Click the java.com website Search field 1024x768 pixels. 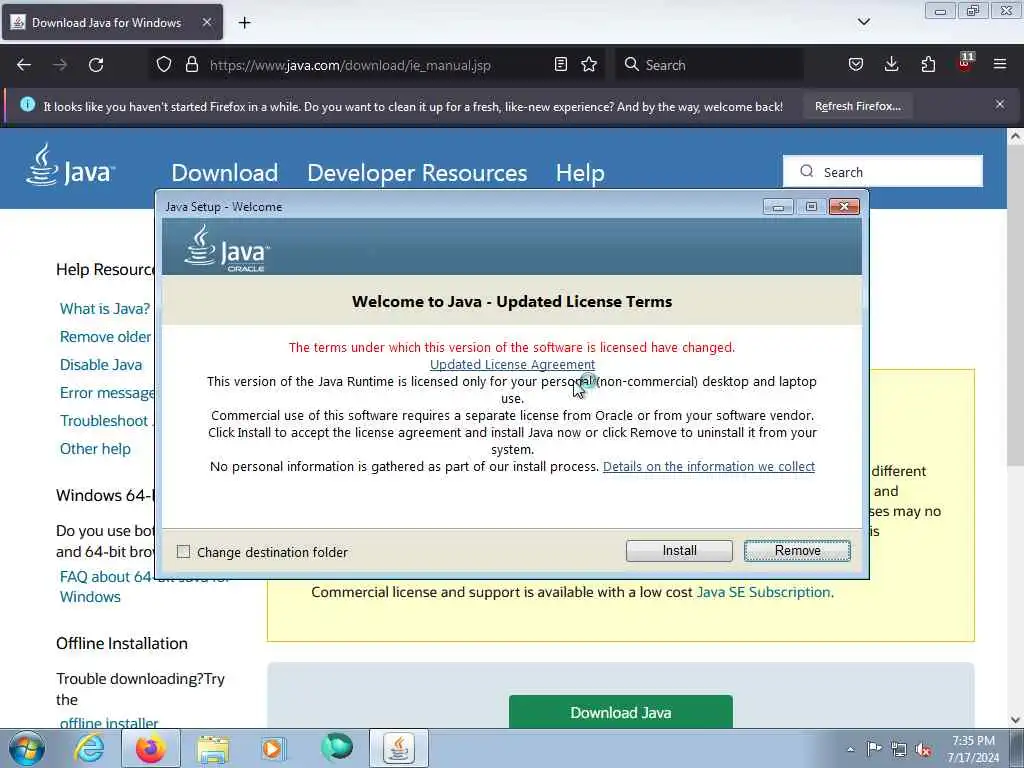pos(882,171)
